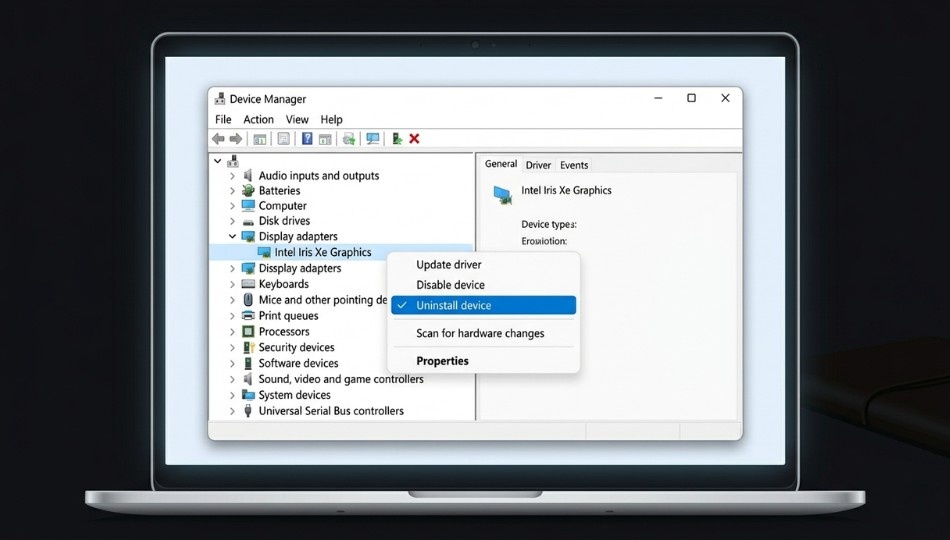950x540 pixels.
Task: Click the Intel Iris Xe Graphics tree icon
Action: (264, 252)
